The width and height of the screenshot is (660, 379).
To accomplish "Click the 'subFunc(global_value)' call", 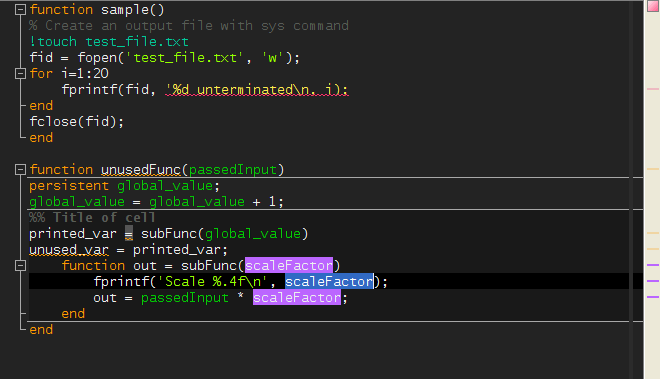I will click(224, 234).
